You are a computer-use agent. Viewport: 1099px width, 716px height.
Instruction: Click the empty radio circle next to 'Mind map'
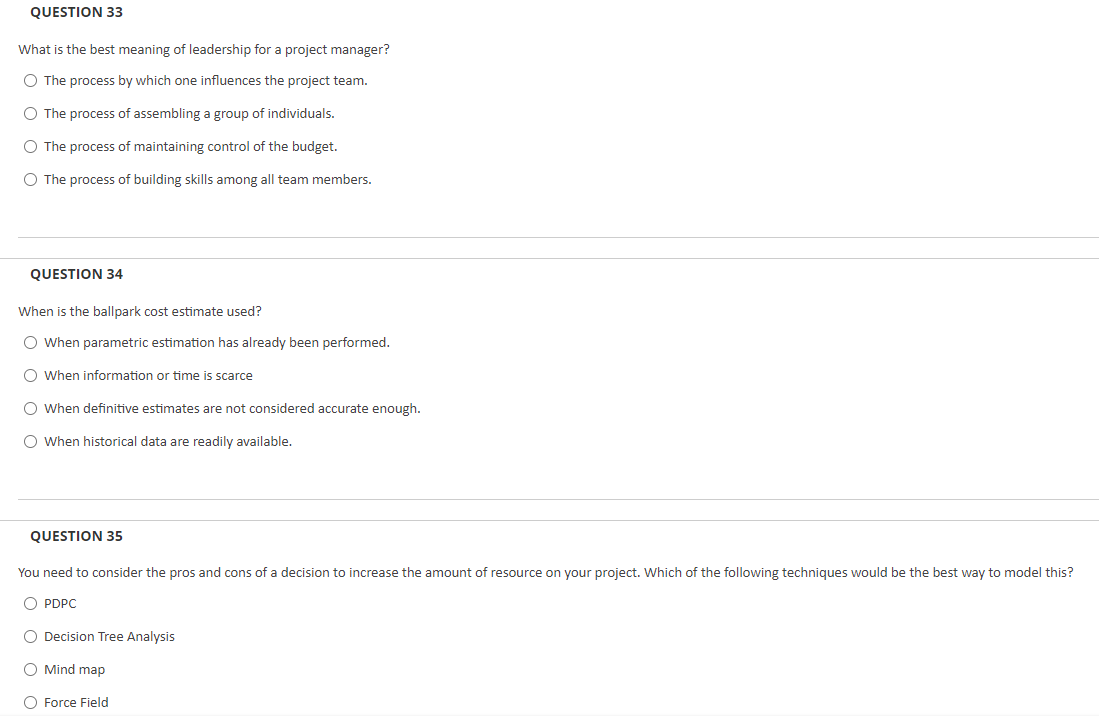pyautogui.click(x=30, y=669)
